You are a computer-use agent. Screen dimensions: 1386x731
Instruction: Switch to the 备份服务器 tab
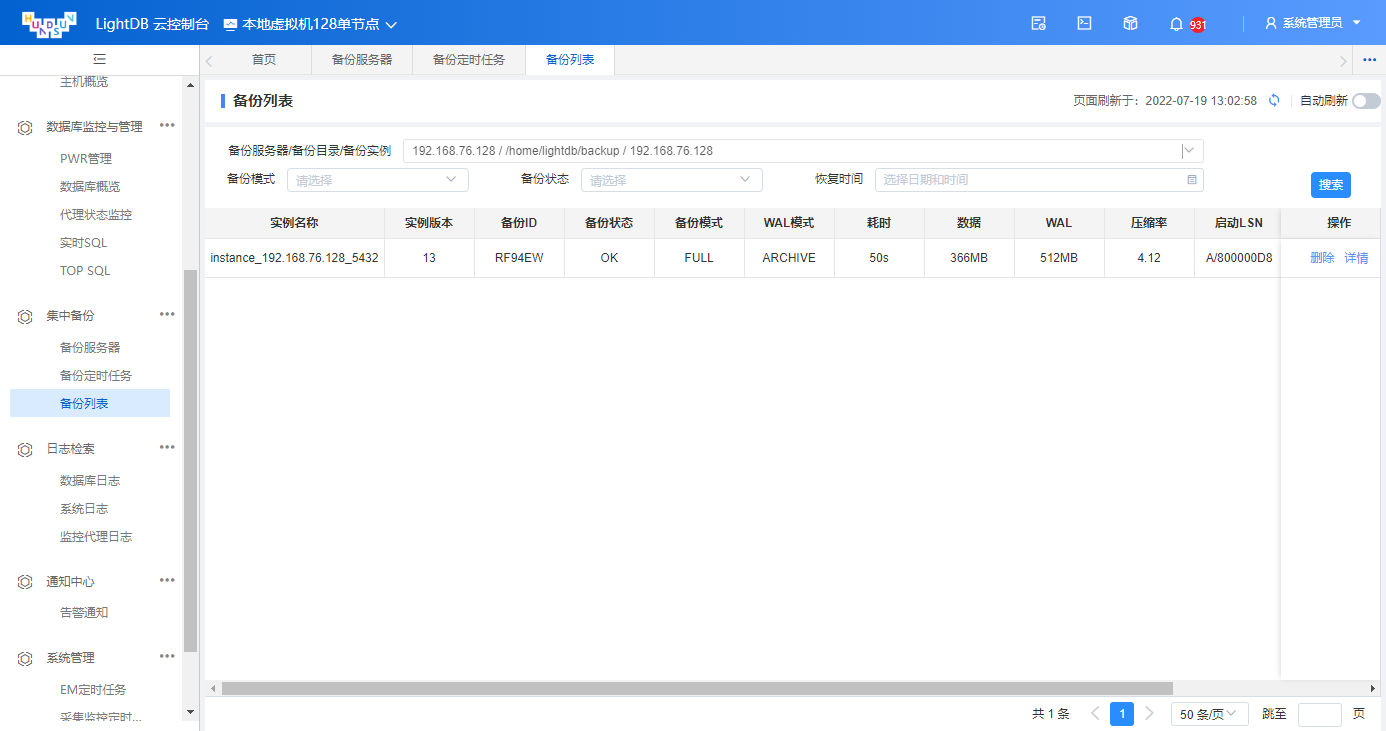point(362,60)
